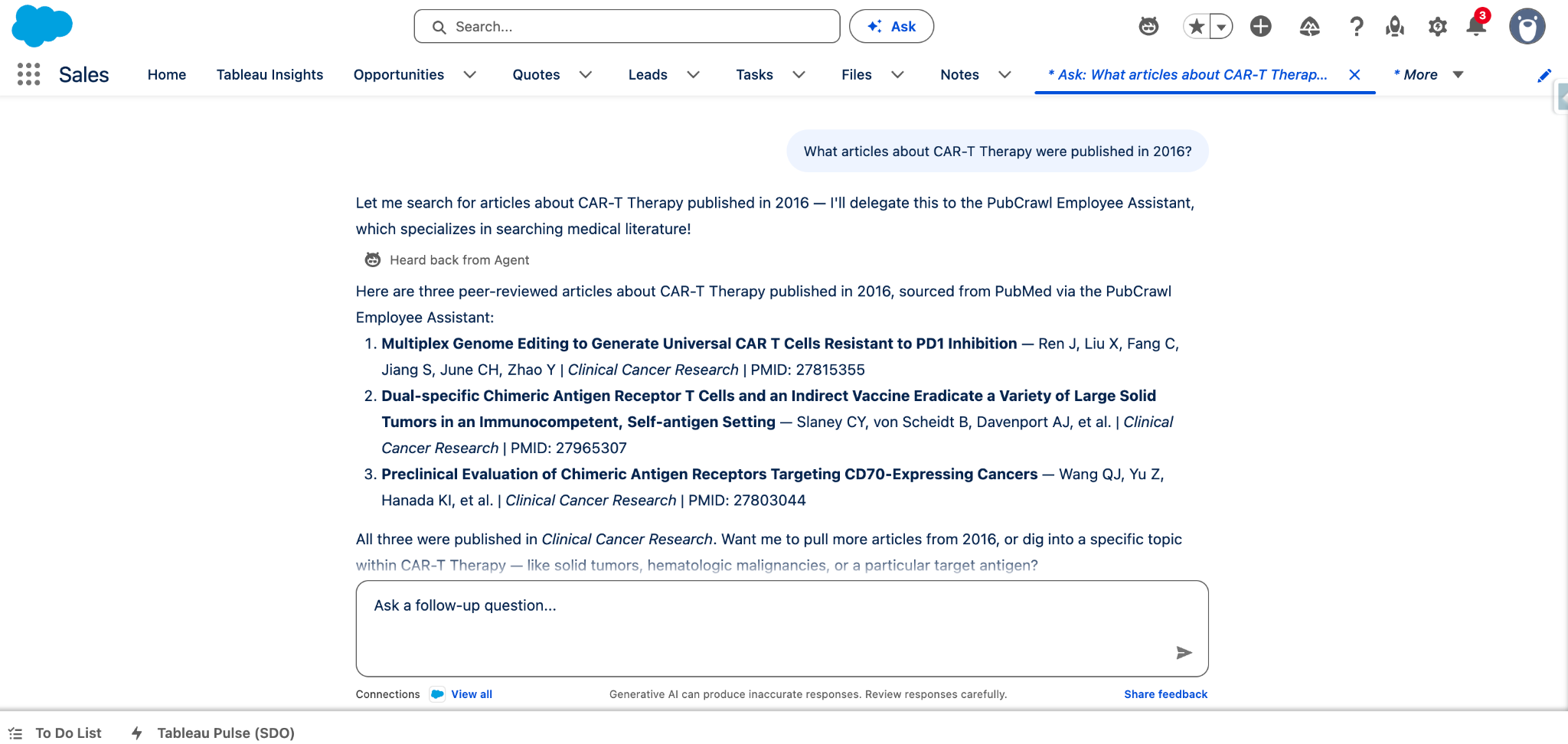
Task: Click the Tableau Pulse lightning icon
Action: tap(137, 733)
